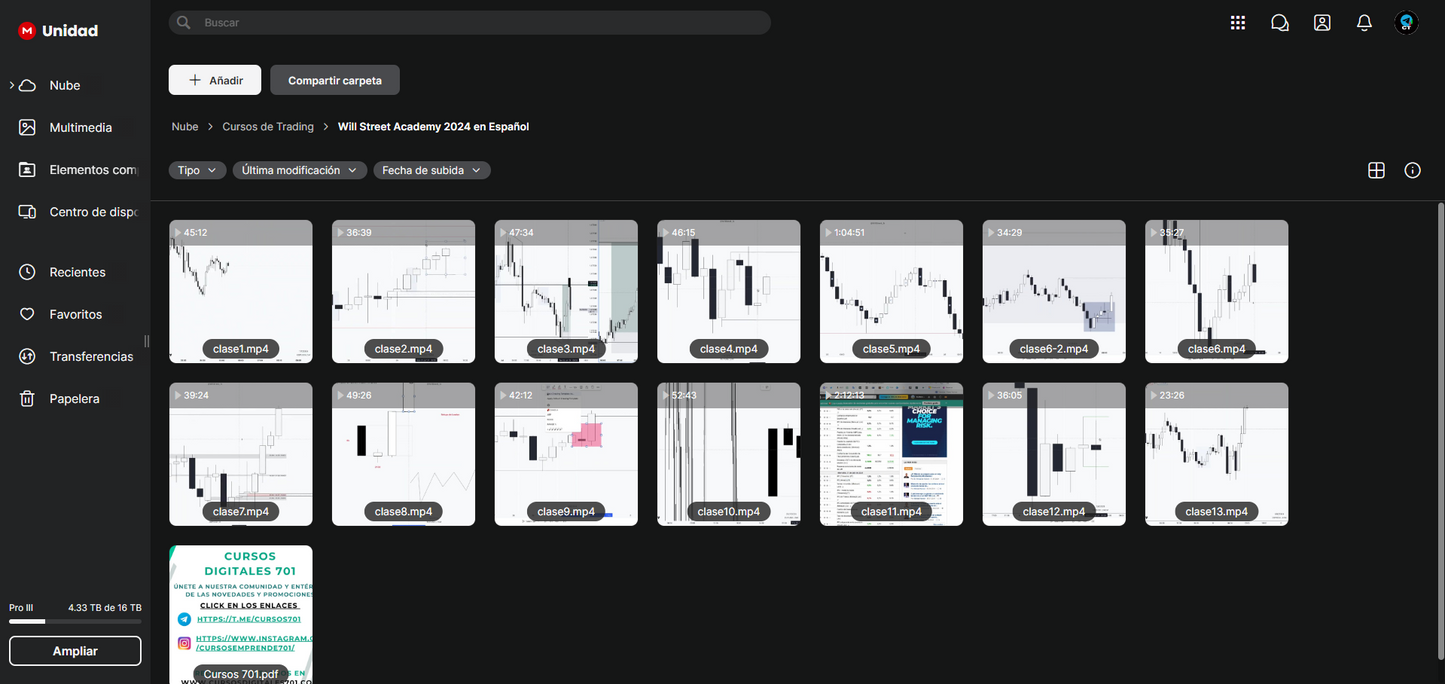Open the Tipo filter dropdown
The image size is (1445, 684).
coord(197,170)
